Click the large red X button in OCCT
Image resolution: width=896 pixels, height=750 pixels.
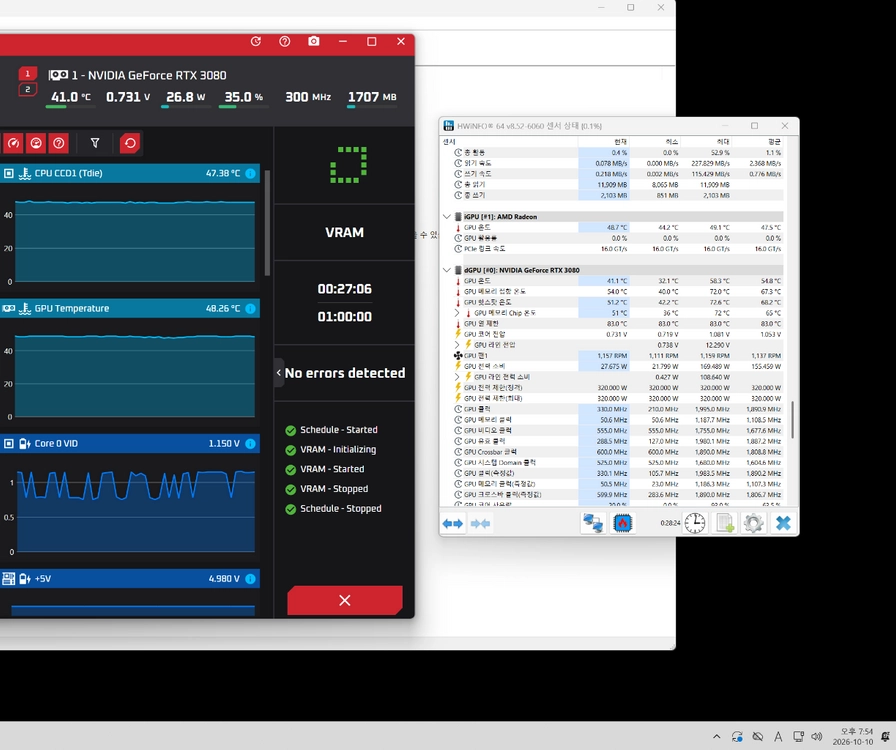[x=345, y=600]
